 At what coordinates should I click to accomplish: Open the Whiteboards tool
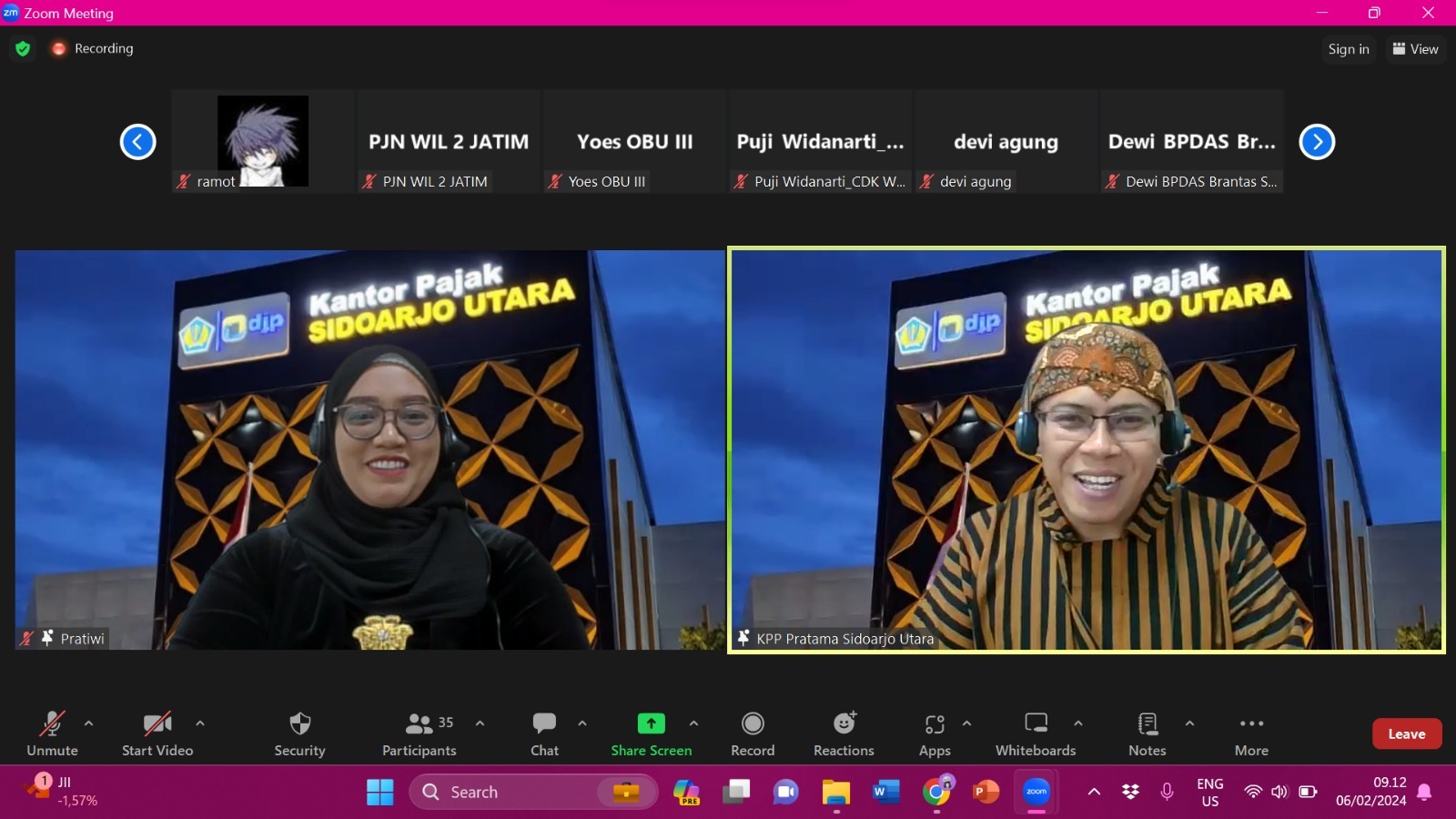click(x=1036, y=724)
